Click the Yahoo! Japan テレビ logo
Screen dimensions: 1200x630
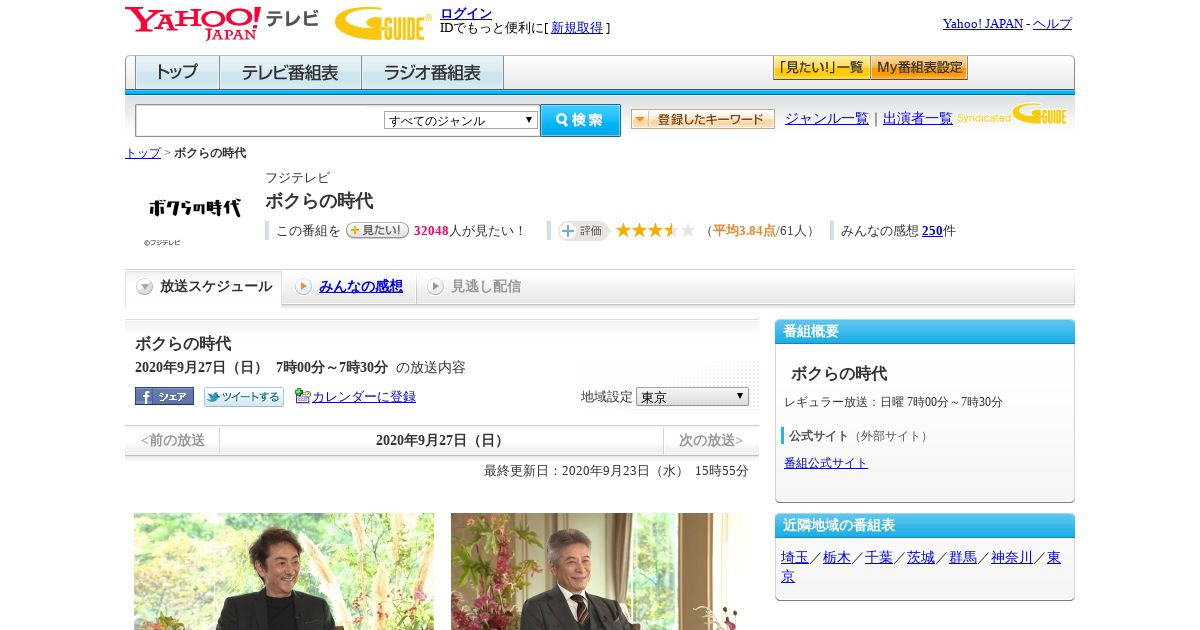coord(222,23)
